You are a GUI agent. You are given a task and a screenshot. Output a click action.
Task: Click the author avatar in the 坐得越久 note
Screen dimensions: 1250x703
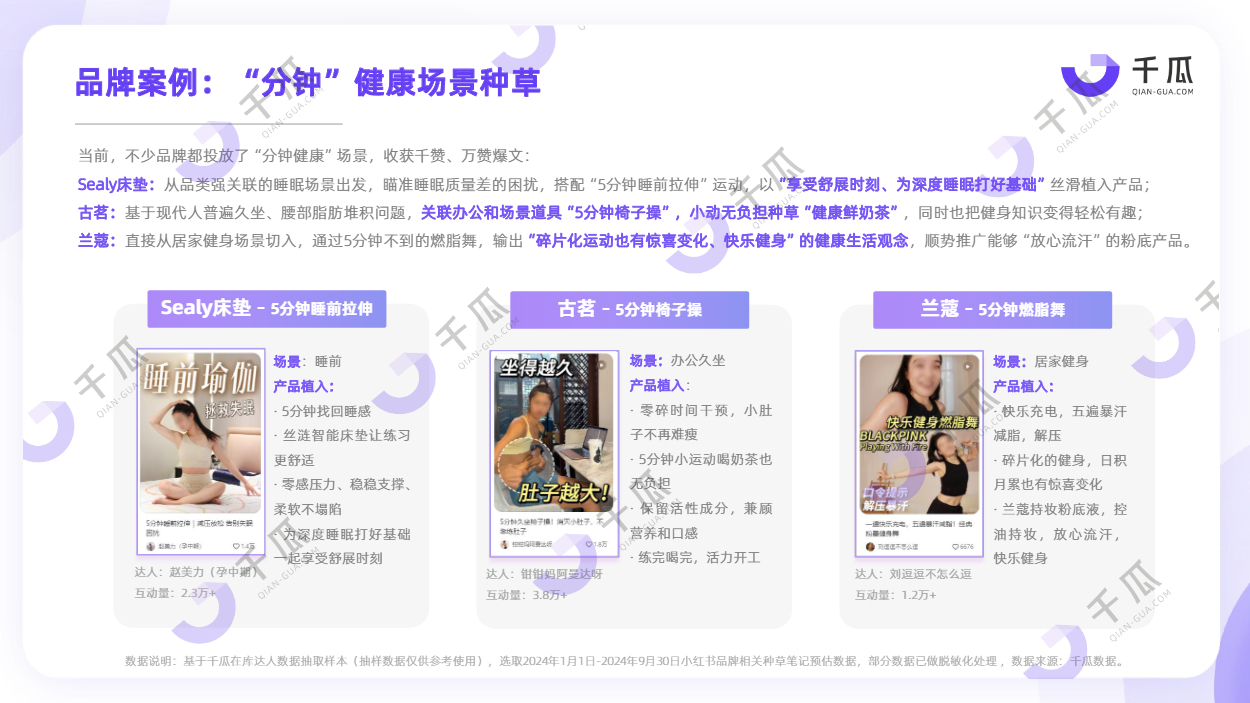[505, 544]
